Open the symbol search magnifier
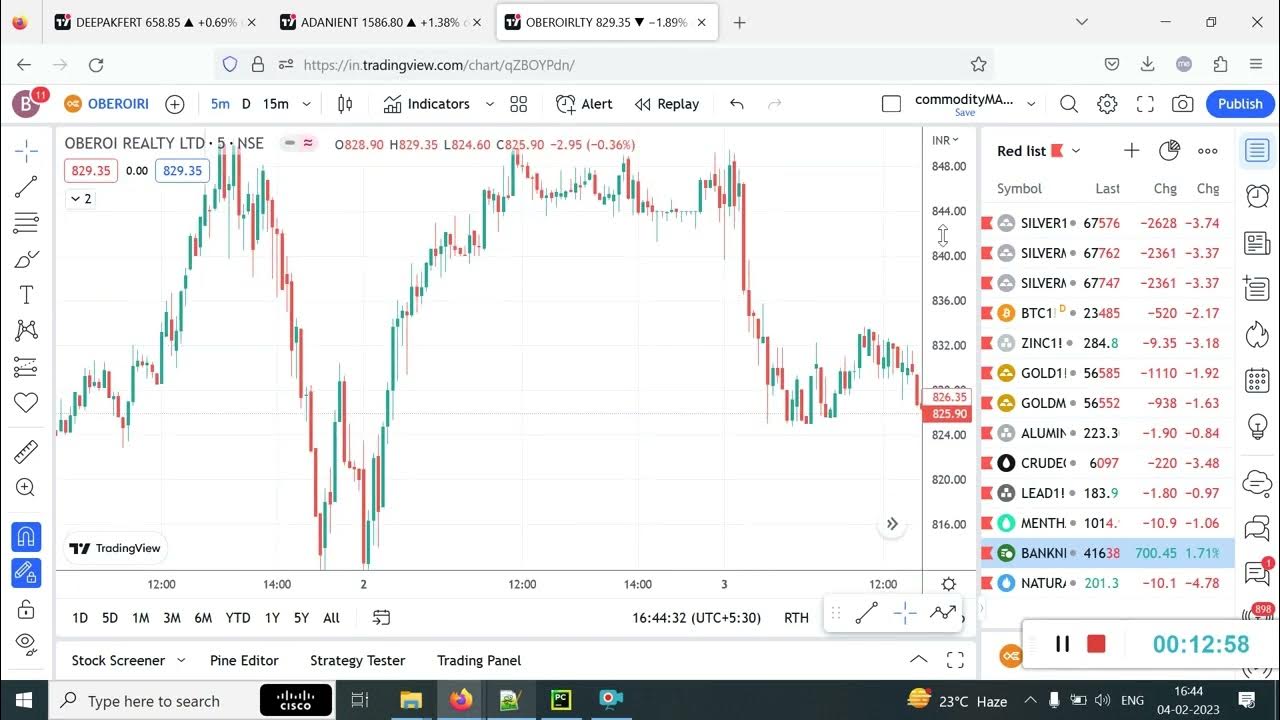The height and width of the screenshot is (720, 1280). coord(1069,104)
